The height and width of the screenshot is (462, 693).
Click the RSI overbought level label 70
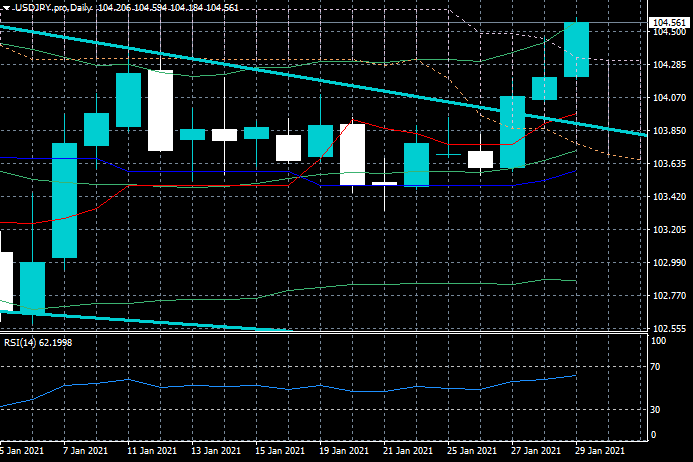coord(655,367)
